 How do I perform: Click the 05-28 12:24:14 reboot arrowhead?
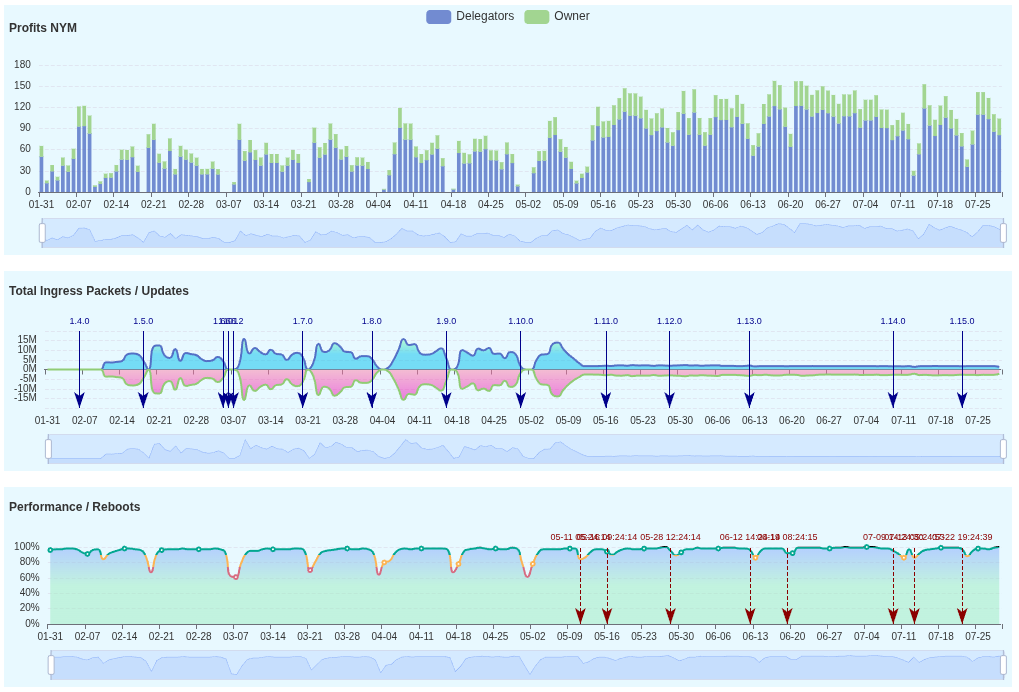(x=670, y=616)
